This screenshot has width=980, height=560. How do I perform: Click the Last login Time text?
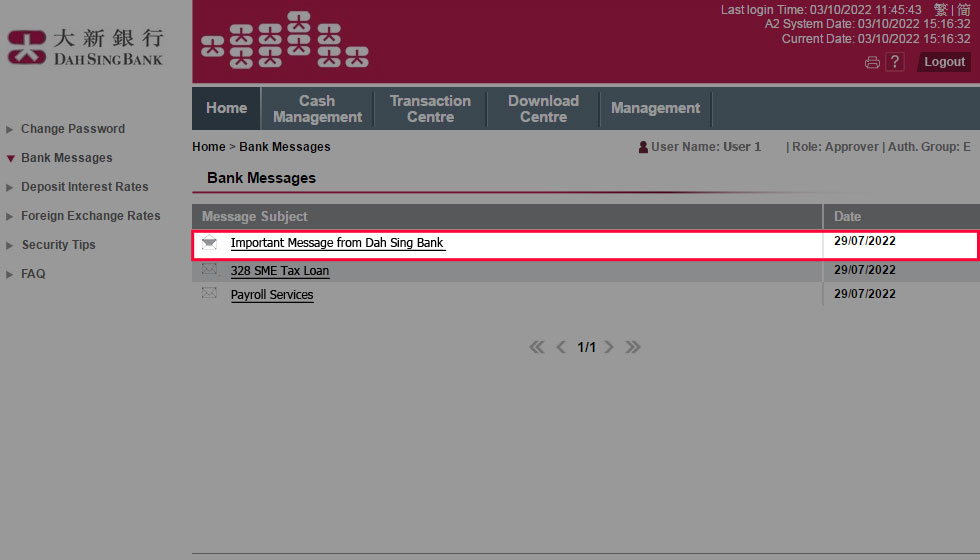[x=821, y=9]
